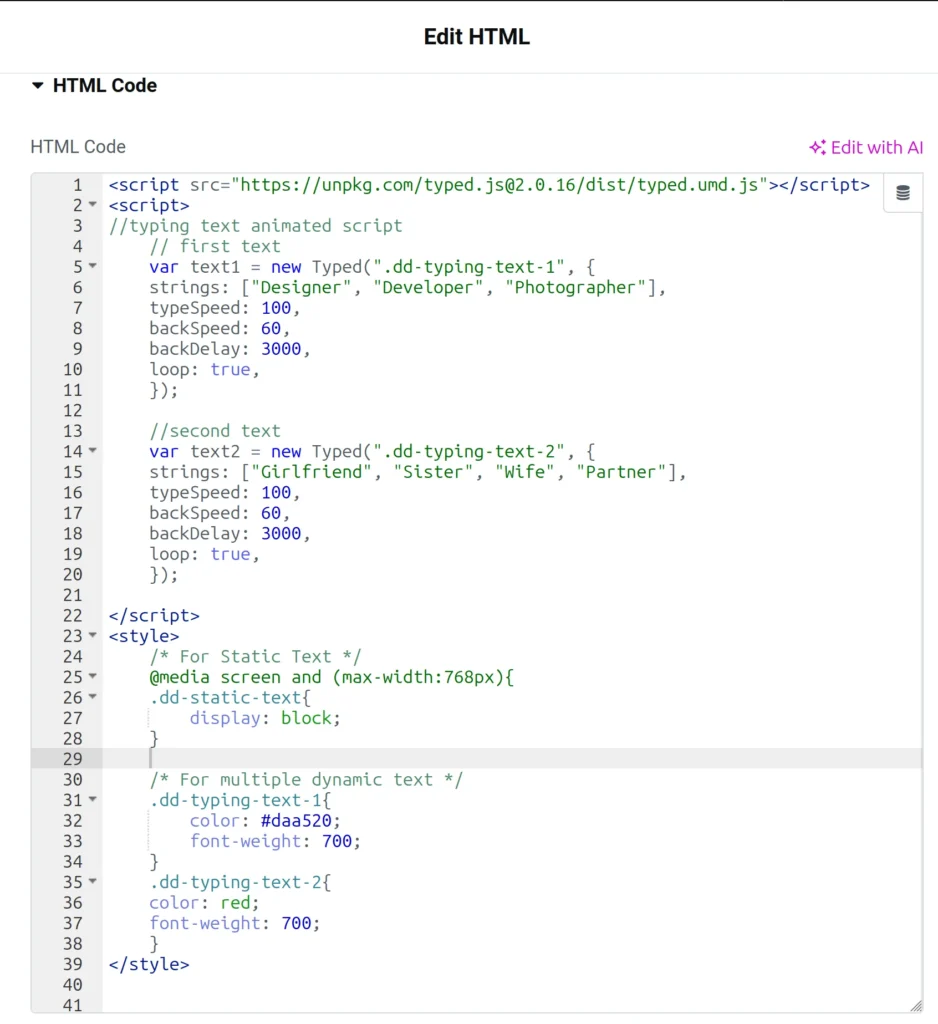Click the closing </script> tag on line 22
The image size is (938, 1024).
154,616
